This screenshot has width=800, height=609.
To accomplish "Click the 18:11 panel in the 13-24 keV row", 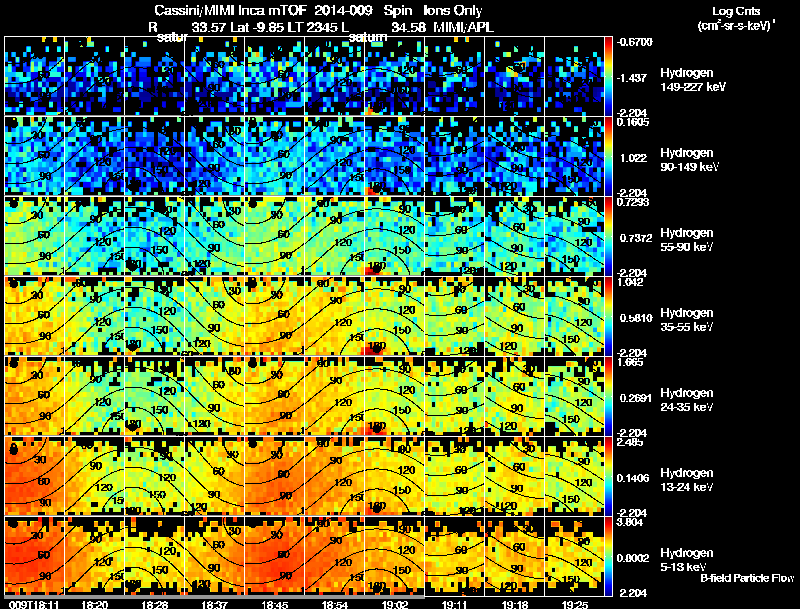I will coord(34,476).
